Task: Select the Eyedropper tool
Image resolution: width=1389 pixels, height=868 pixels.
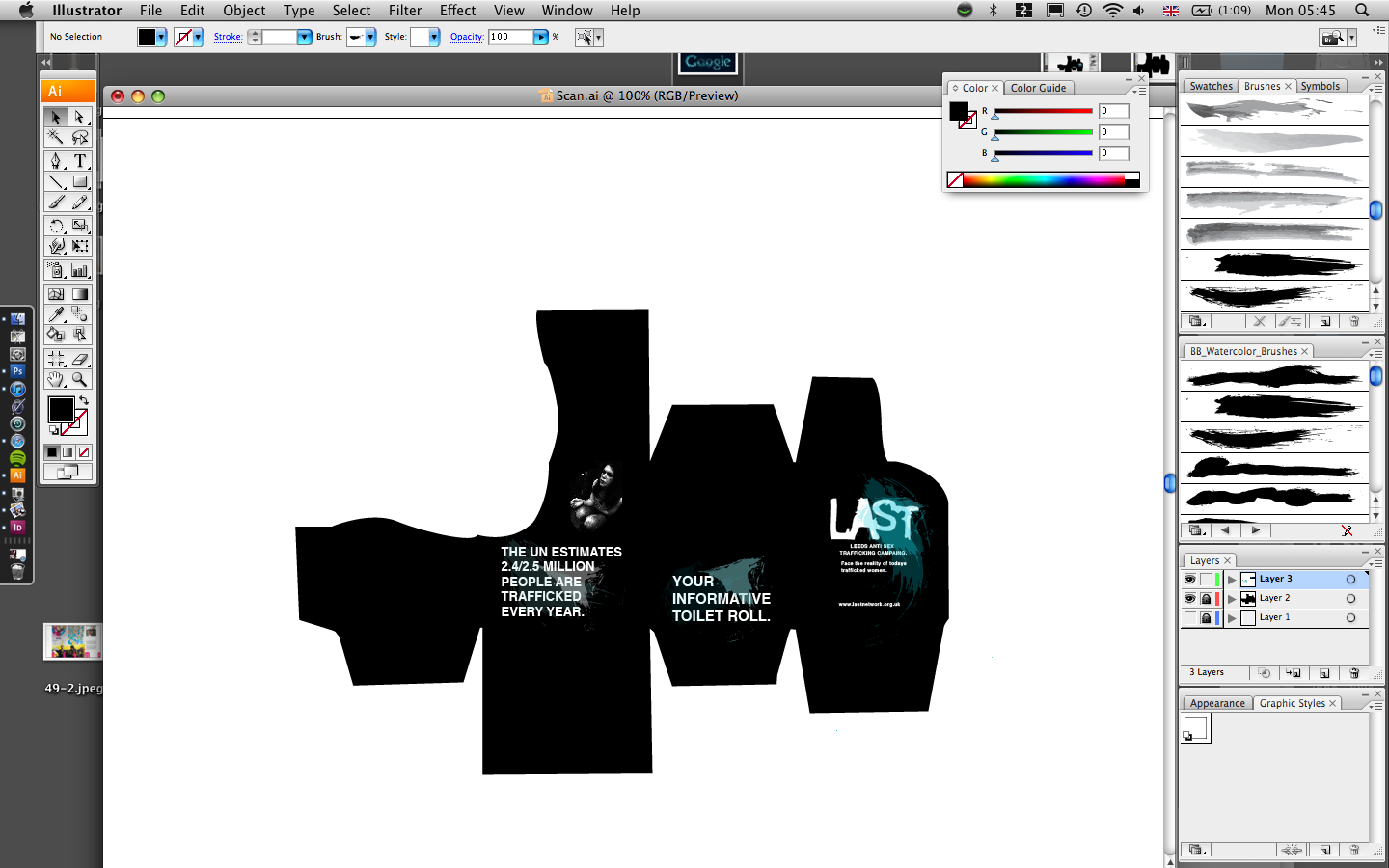Action: (56, 314)
